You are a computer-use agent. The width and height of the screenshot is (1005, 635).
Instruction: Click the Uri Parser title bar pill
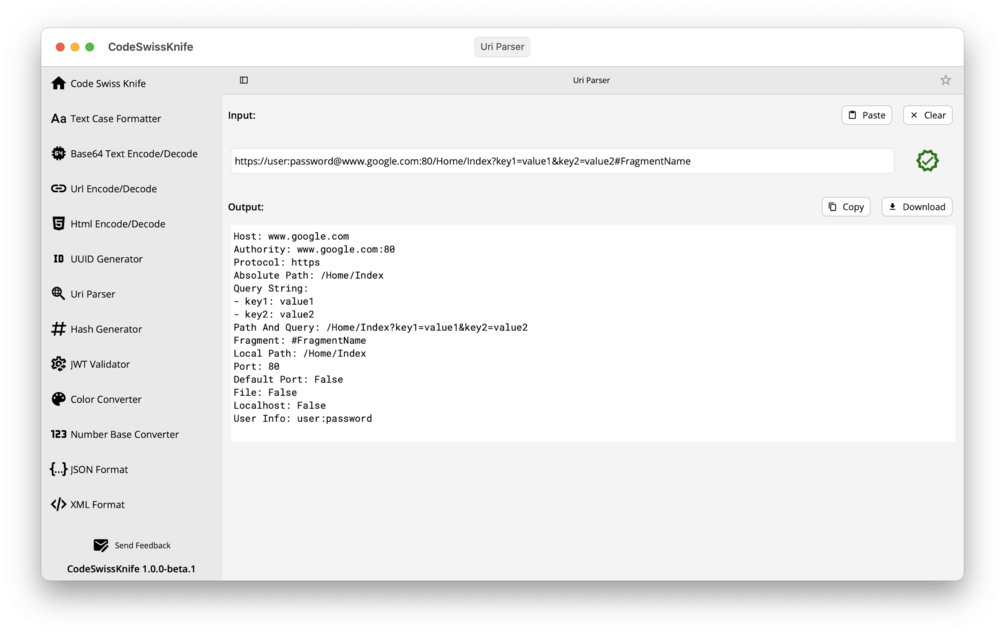click(x=502, y=47)
